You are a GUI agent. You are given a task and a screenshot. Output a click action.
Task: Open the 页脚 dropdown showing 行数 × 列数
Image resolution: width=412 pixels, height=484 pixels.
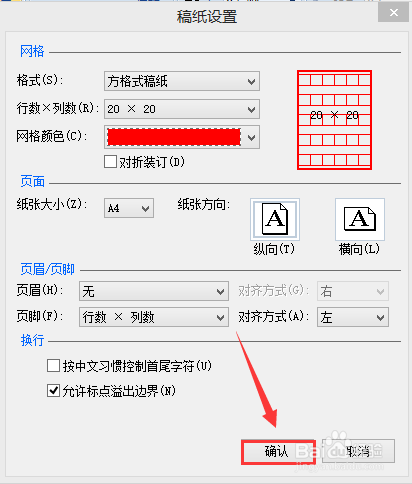[154, 317]
